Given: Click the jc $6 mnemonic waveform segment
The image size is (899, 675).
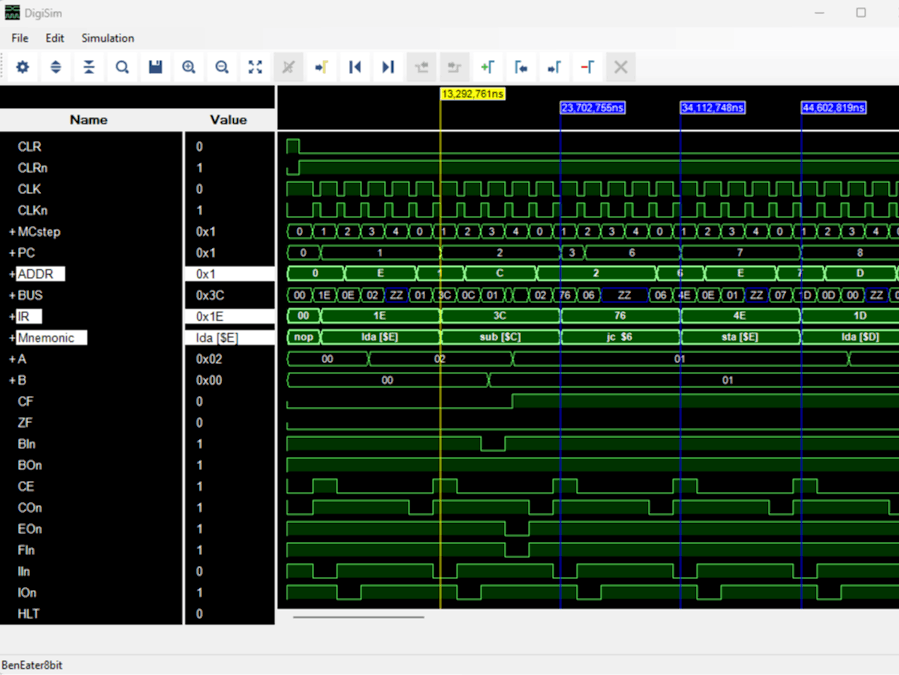Looking at the screenshot, I should pyautogui.click(x=620, y=337).
